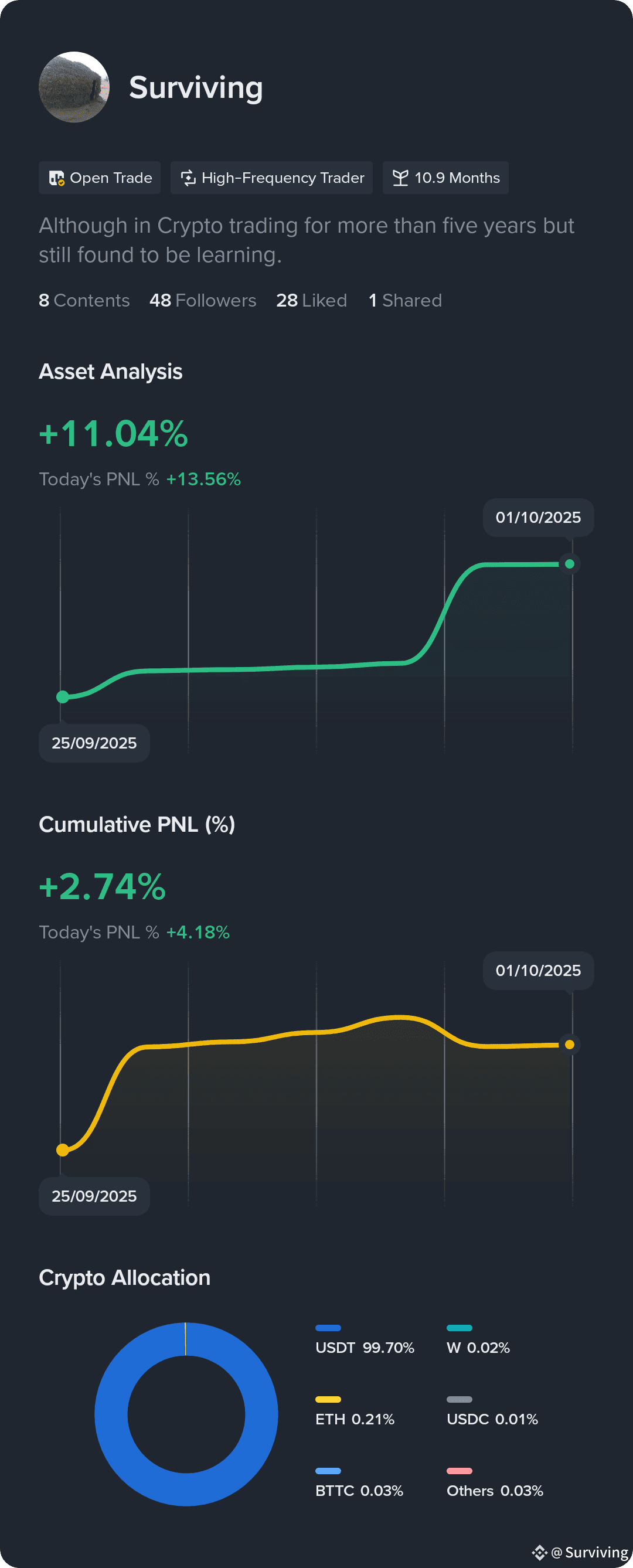Click the Binance logo watermark icon
This screenshot has width=633, height=1568.
[x=539, y=1552]
